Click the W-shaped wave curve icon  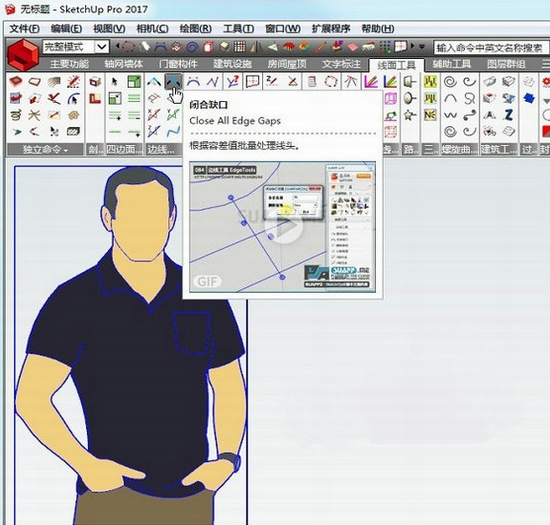coord(450,115)
